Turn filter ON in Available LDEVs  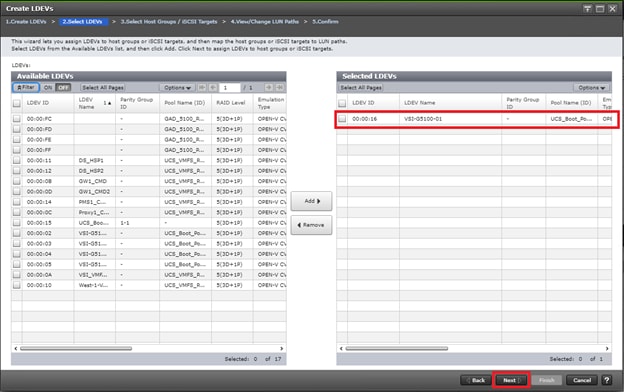pyautogui.click(x=48, y=87)
